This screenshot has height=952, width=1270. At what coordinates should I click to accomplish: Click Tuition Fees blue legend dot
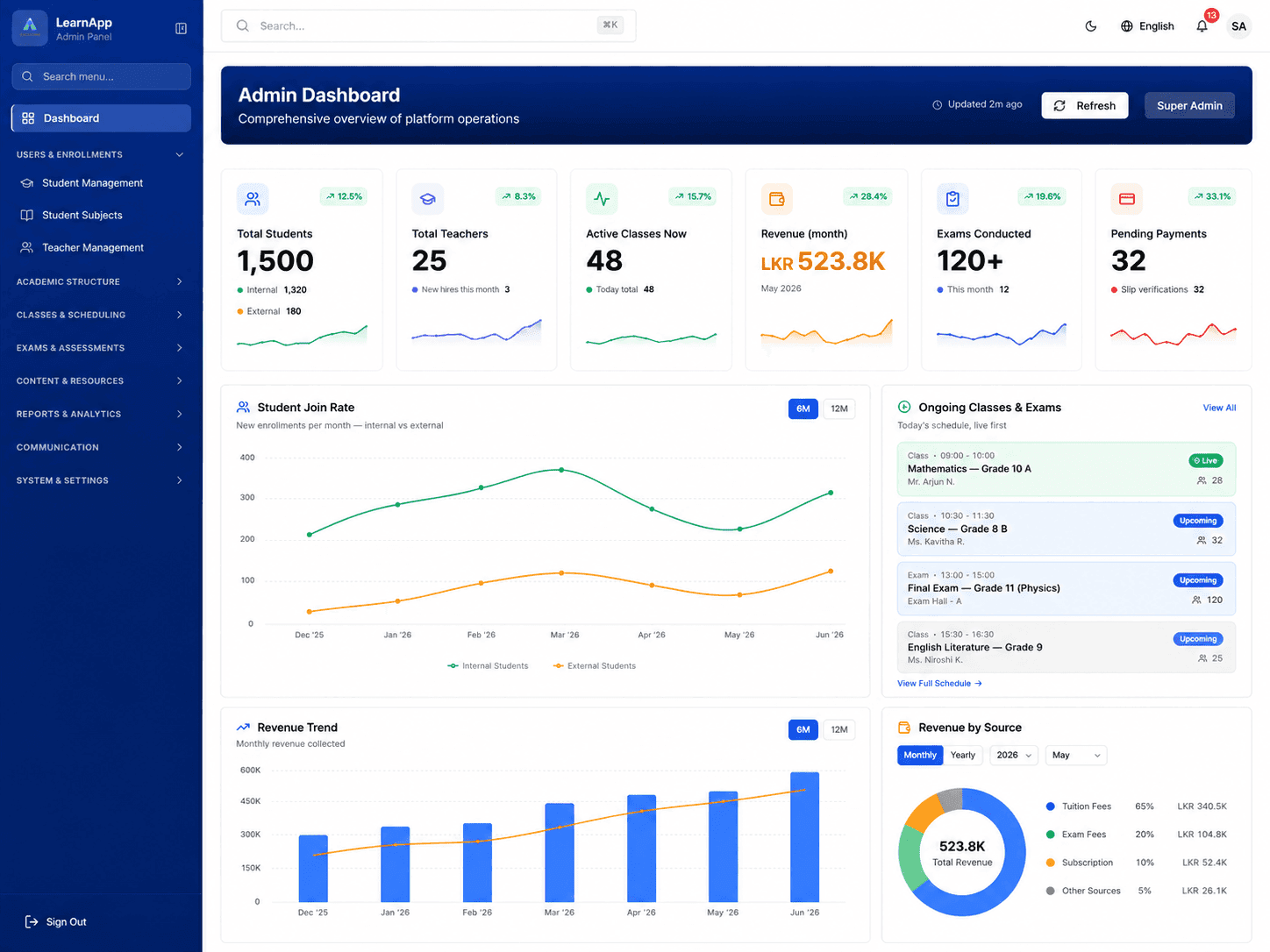(x=1051, y=806)
